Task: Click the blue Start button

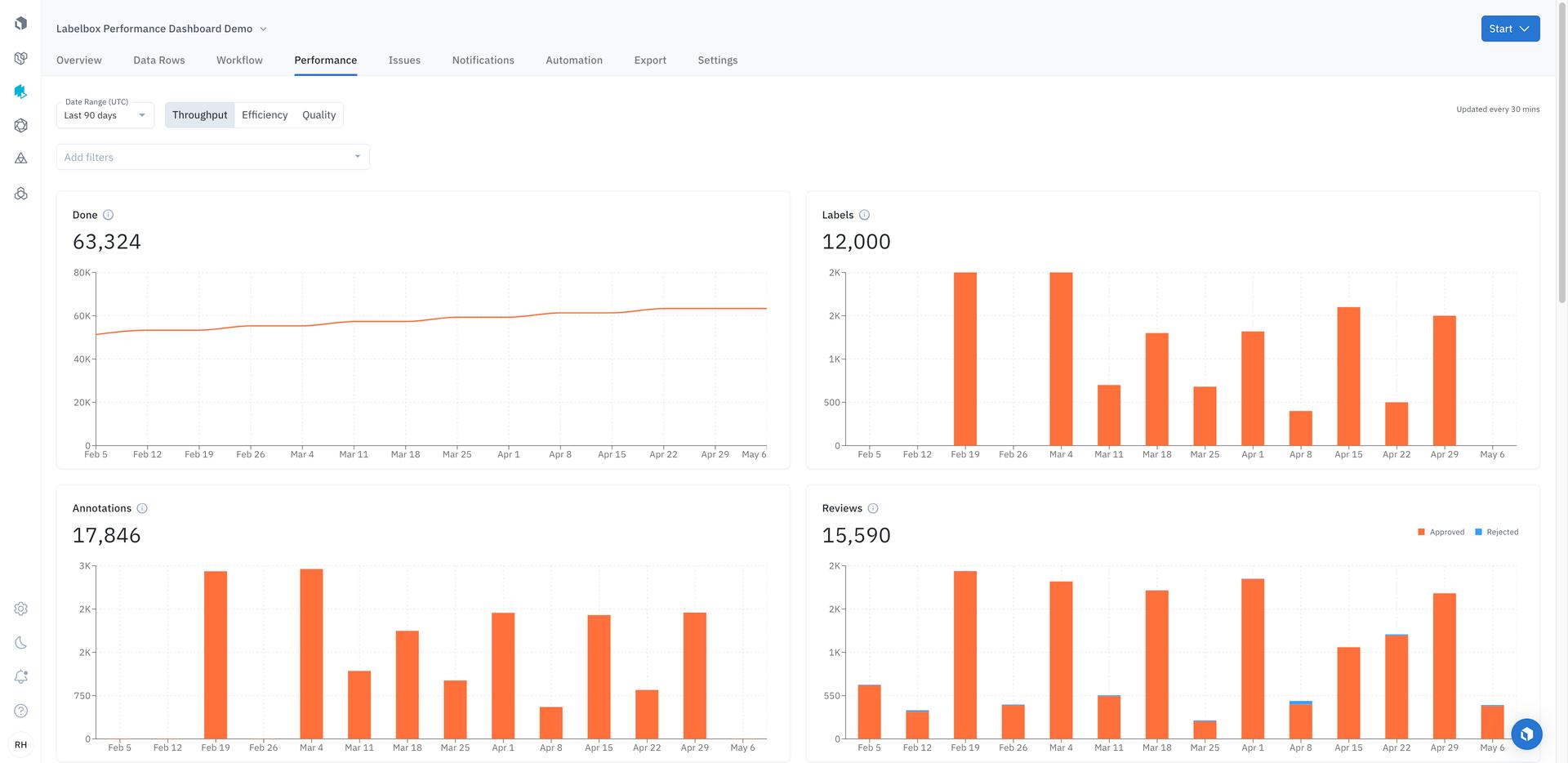Action: (x=1509, y=29)
